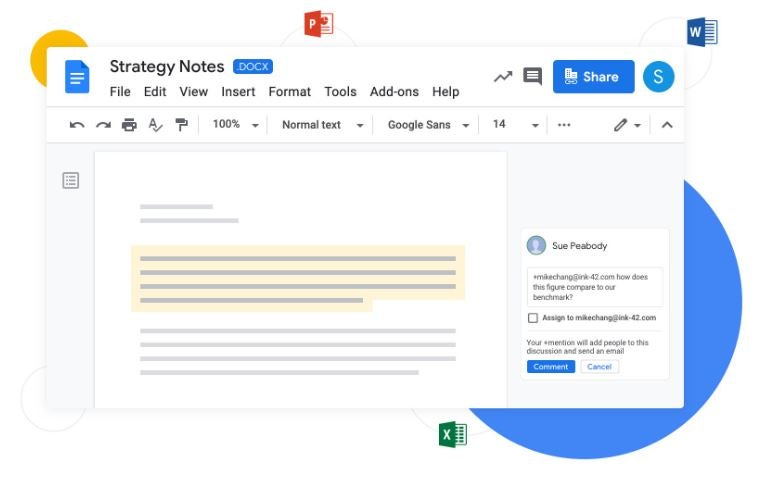
Task: Select the Paint format roller icon
Action: tap(181, 125)
